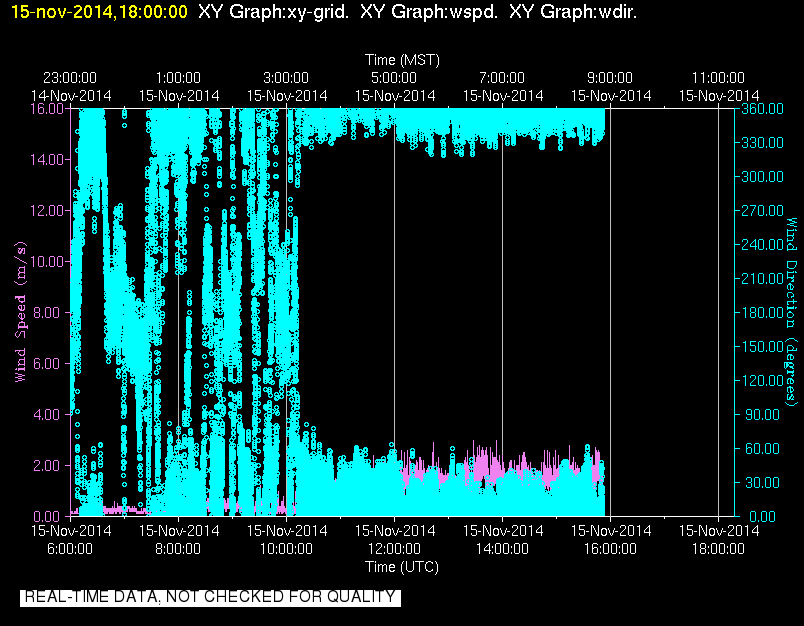Click the 'XY Graph:wspd.' title text
This screenshot has height=626, width=804.
(429, 12)
